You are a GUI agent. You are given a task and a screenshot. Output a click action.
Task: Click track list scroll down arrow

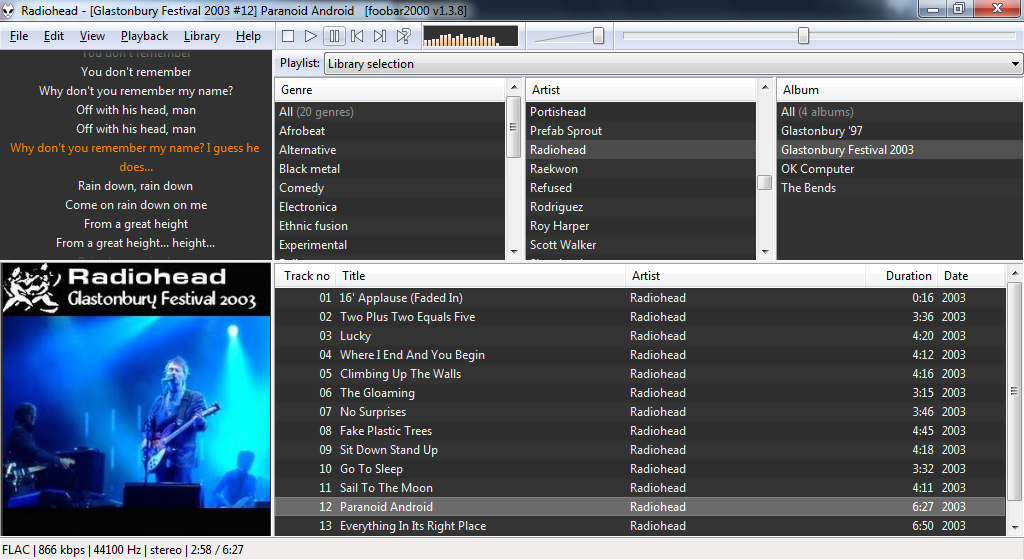[1014, 527]
